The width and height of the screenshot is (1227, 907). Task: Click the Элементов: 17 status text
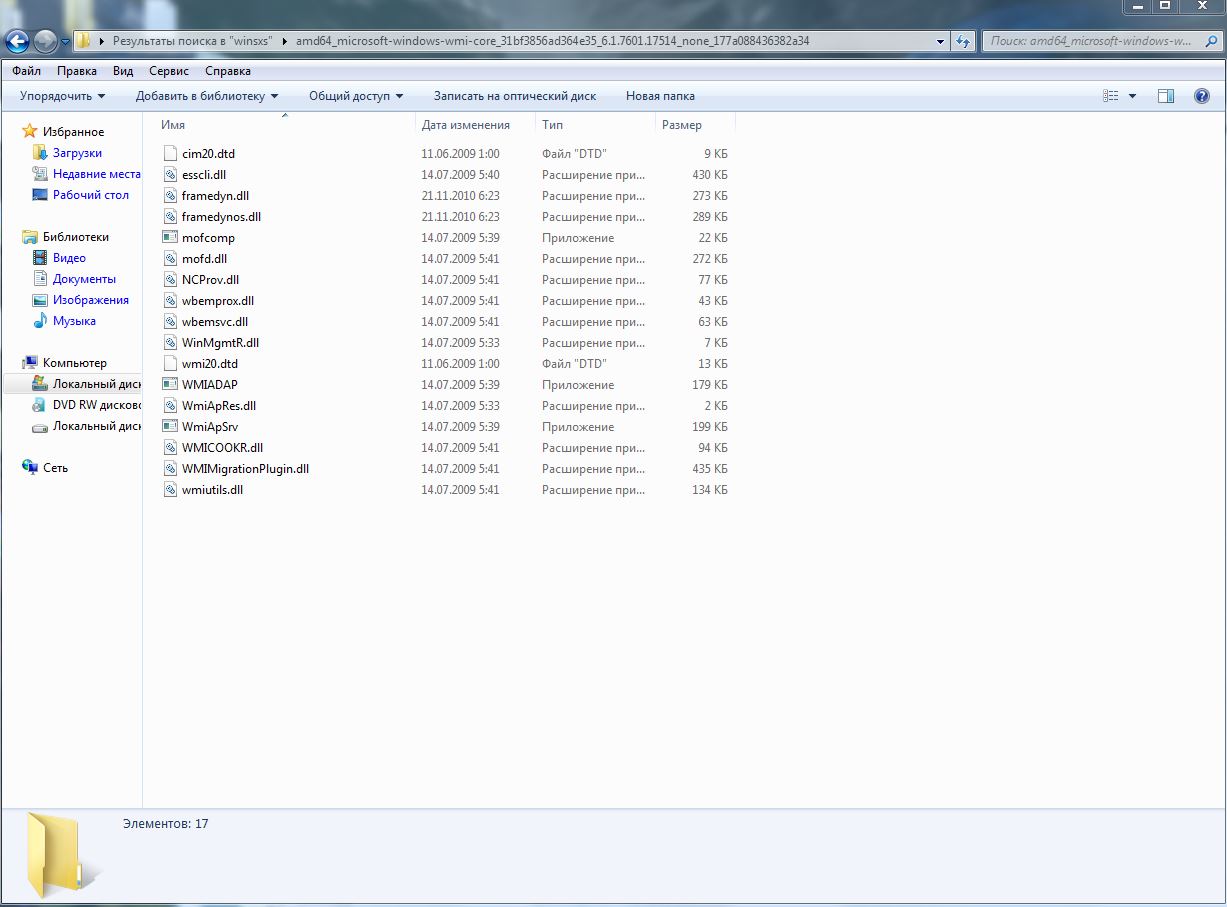tap(165, 823)
